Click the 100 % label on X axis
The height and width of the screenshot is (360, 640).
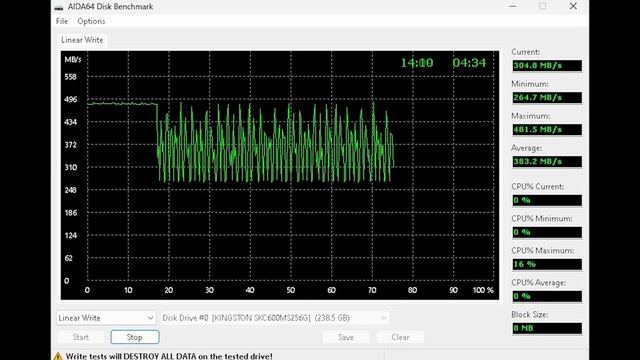click(483, 290)
